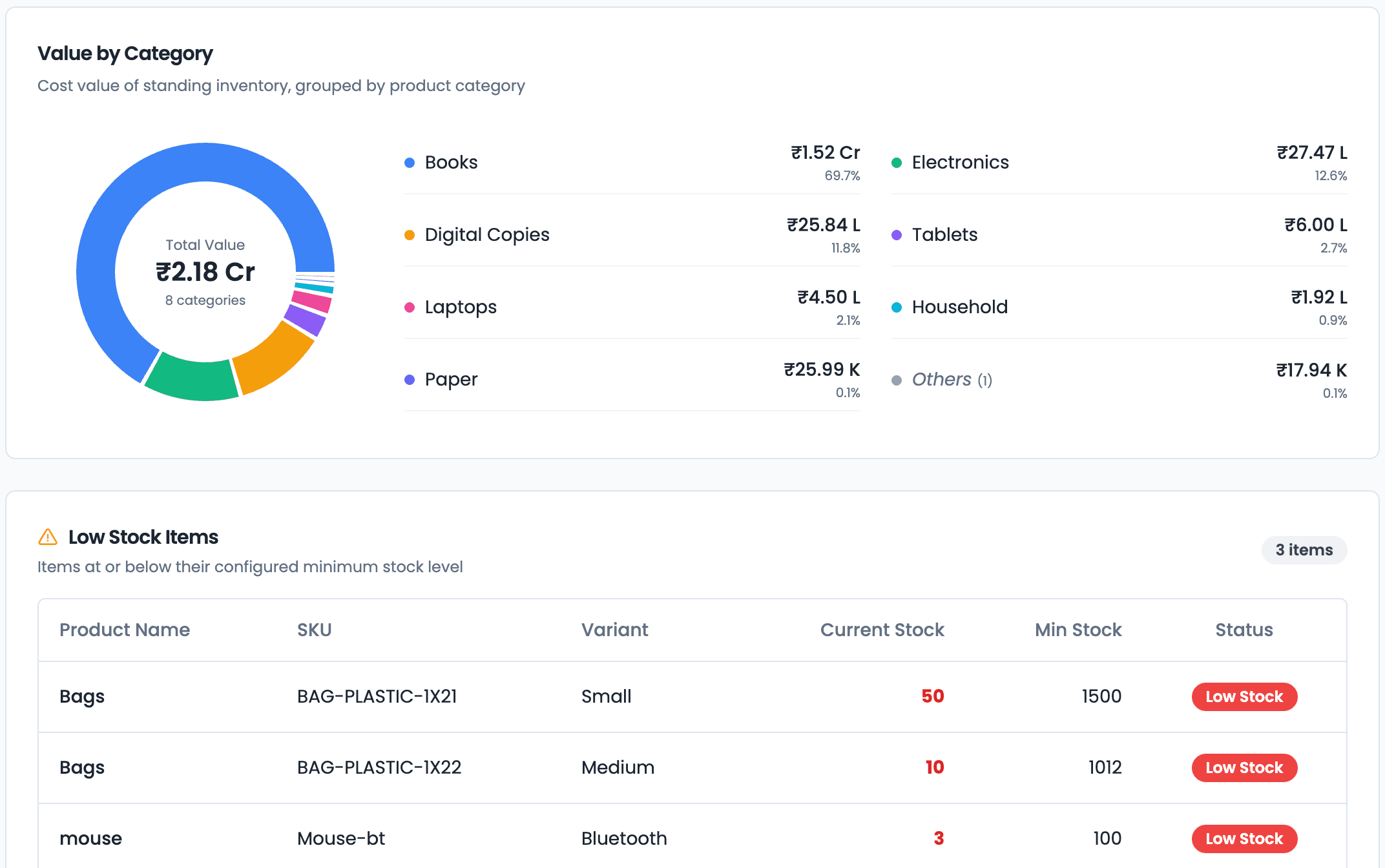
Task: Click the Low Stock Items heading
Action: [x=143, y=537]
